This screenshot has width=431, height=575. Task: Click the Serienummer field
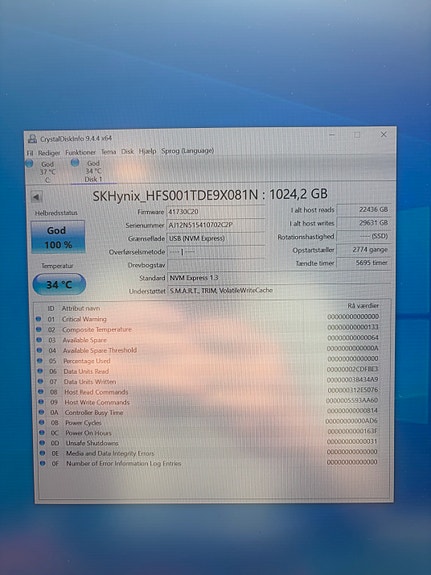point(216,225)
